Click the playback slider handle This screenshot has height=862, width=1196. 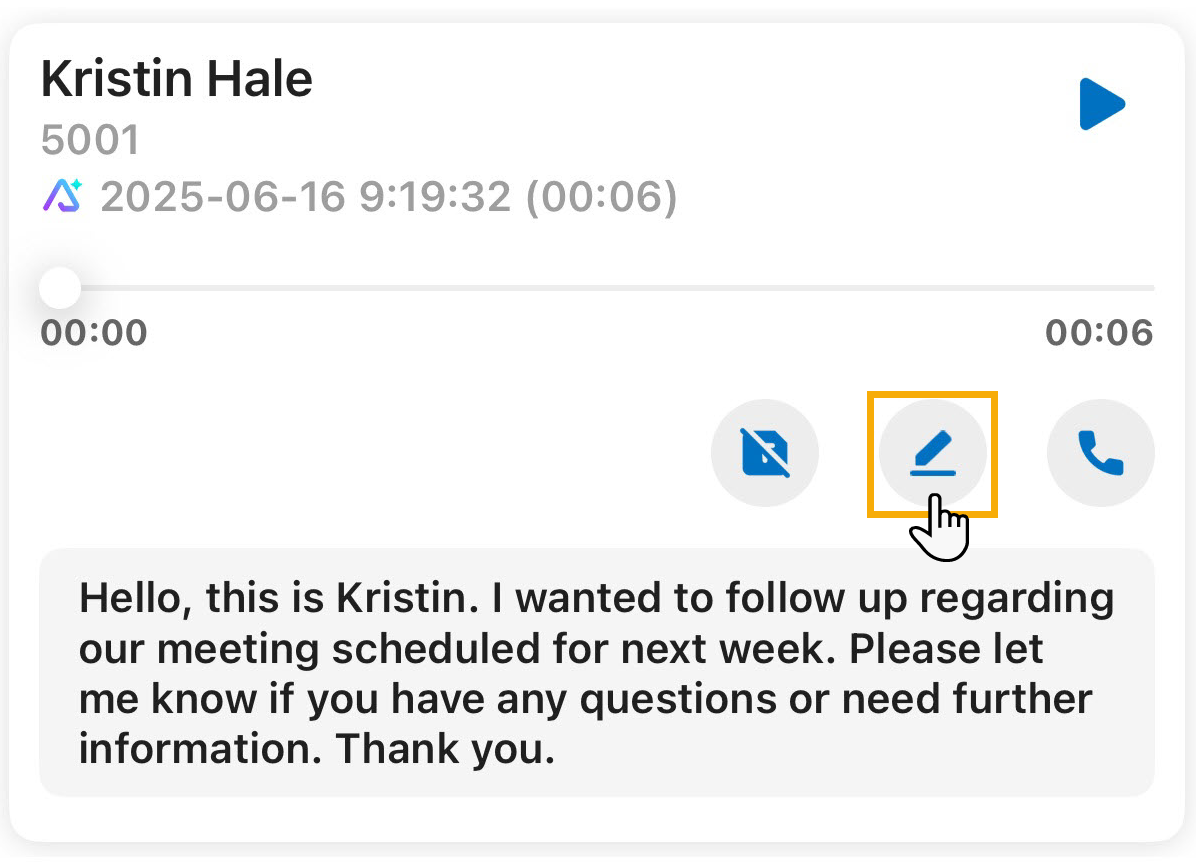point(60,288)
